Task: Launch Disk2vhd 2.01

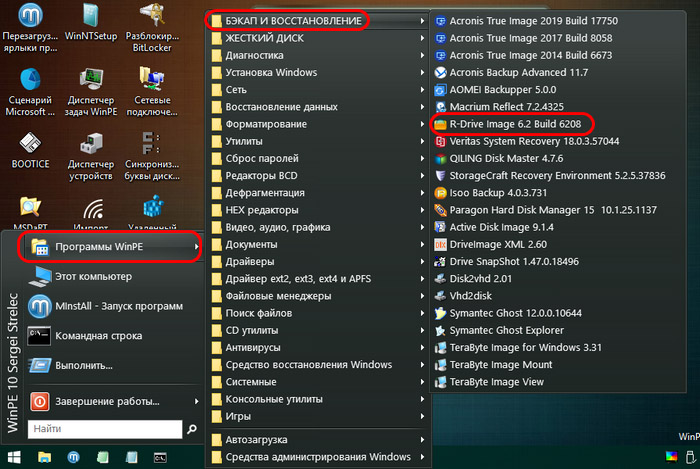Action: (473, 278)
